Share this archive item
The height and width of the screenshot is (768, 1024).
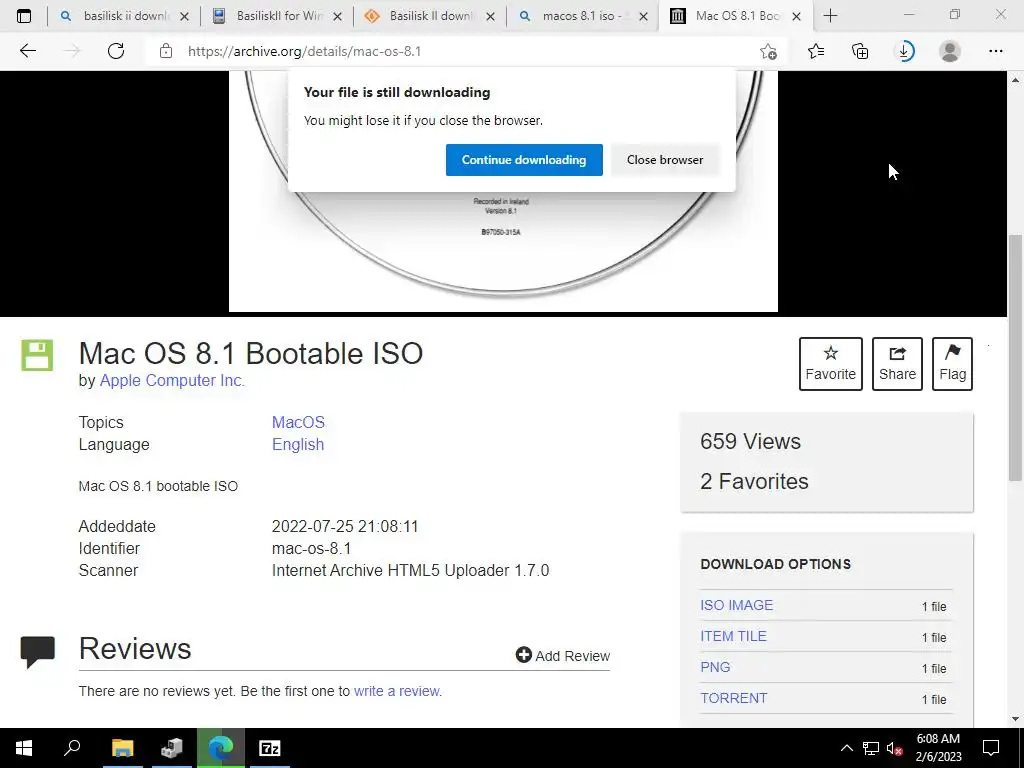point(897,364)
